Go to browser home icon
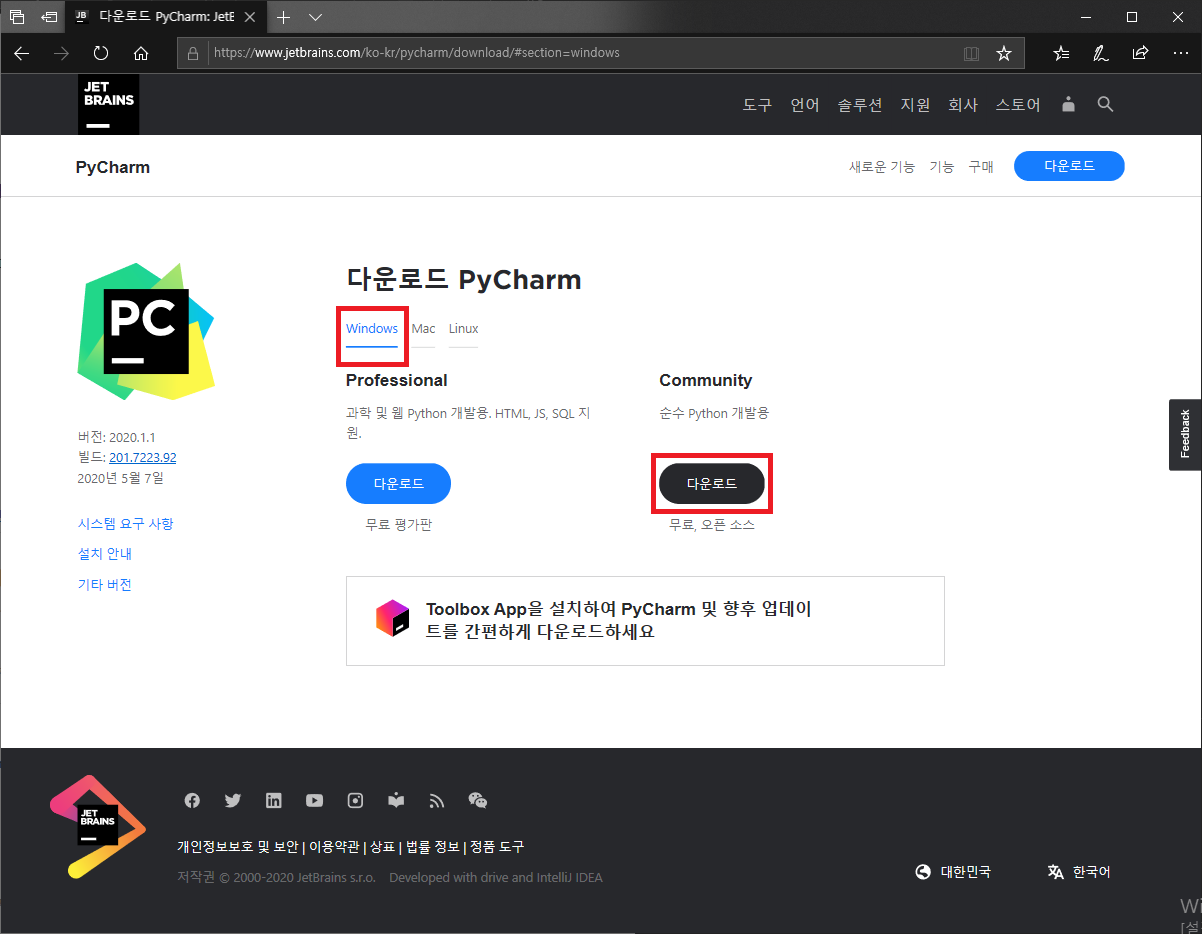Screen dimensions: 1202x934 (141, 53)
